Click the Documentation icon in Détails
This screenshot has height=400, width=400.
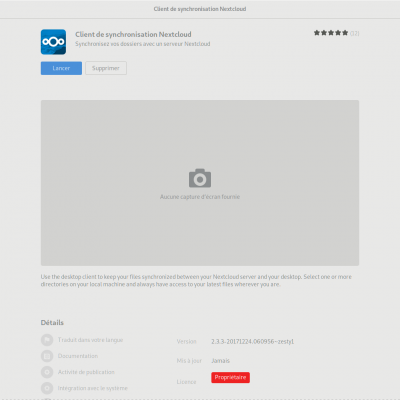(47, 356)
